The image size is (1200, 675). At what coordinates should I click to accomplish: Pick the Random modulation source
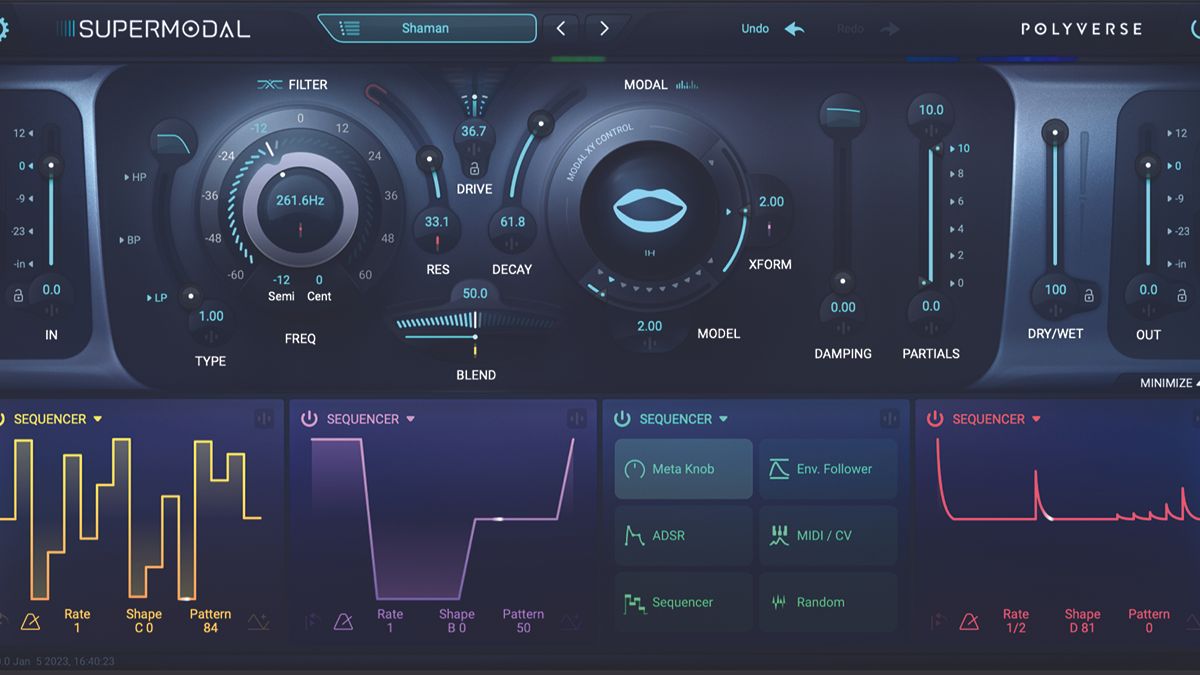[x=828, y=601]
